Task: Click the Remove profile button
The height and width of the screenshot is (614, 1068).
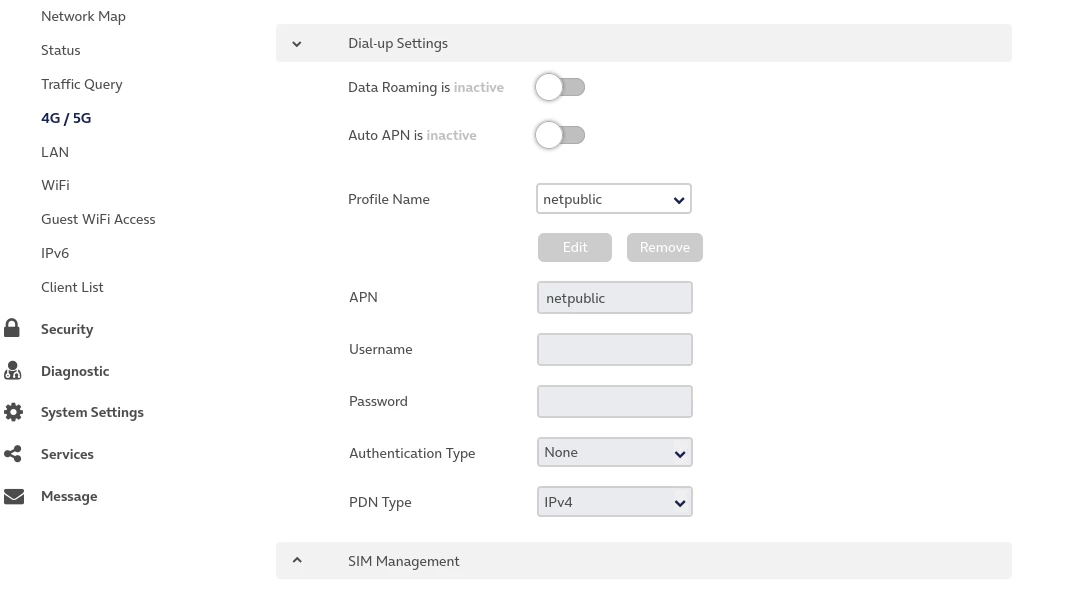Action: tap(664, 247)
